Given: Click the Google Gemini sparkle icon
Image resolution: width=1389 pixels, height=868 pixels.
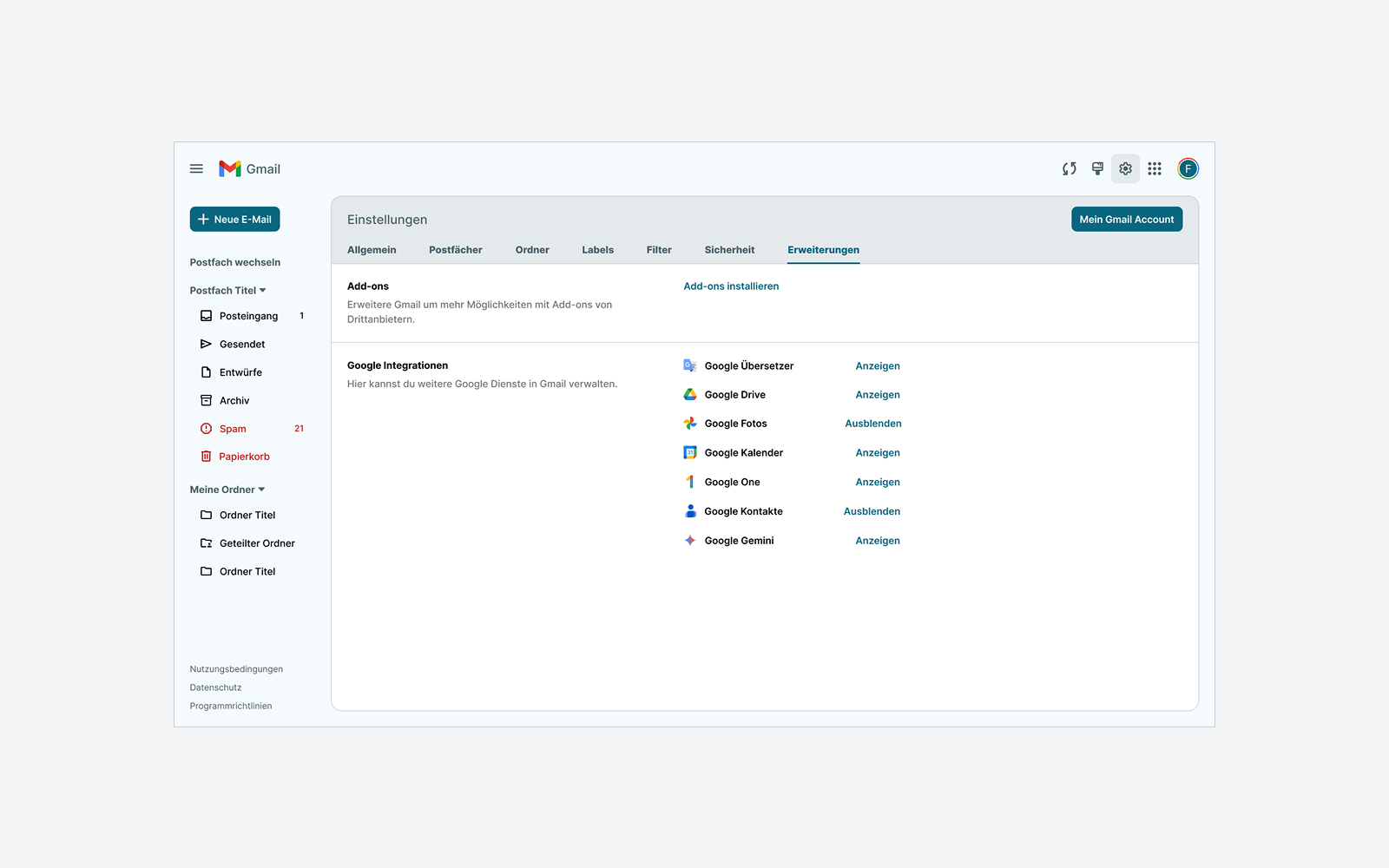Looking at the screenshot, I should click(x=690, y=540).
